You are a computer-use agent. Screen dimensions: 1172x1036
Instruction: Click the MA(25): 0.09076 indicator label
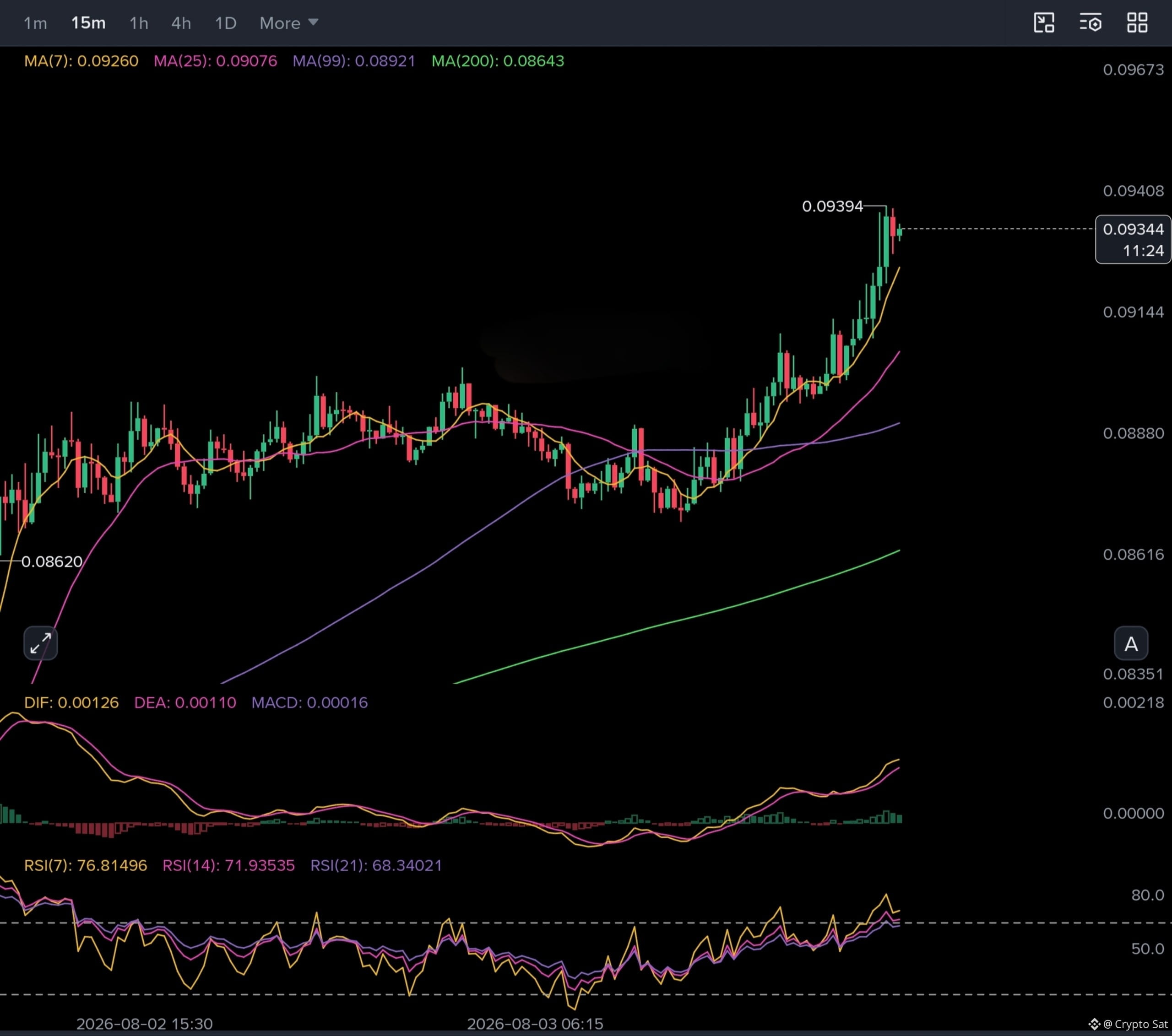[x=216, y=61]
